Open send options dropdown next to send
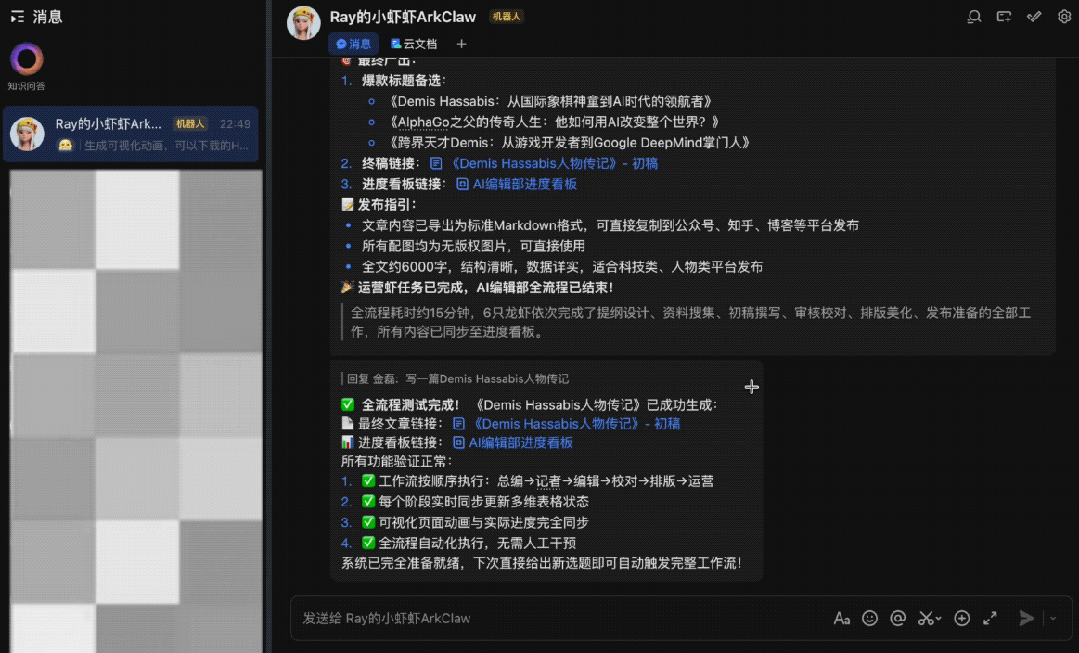Viewport: 1079px width, 653px height. 1053,618
